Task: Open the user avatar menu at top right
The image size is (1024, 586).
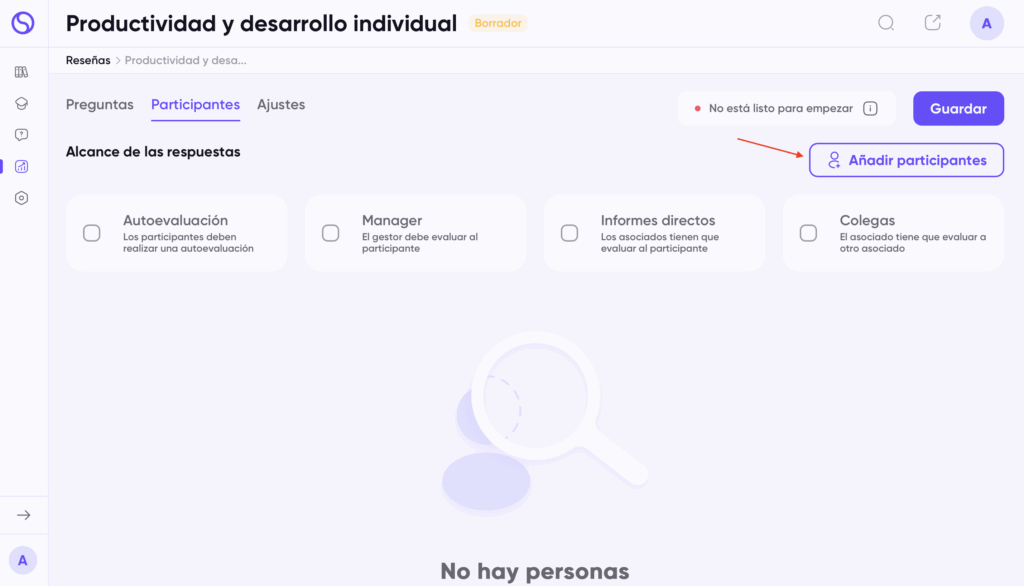Action: point(986,24)
